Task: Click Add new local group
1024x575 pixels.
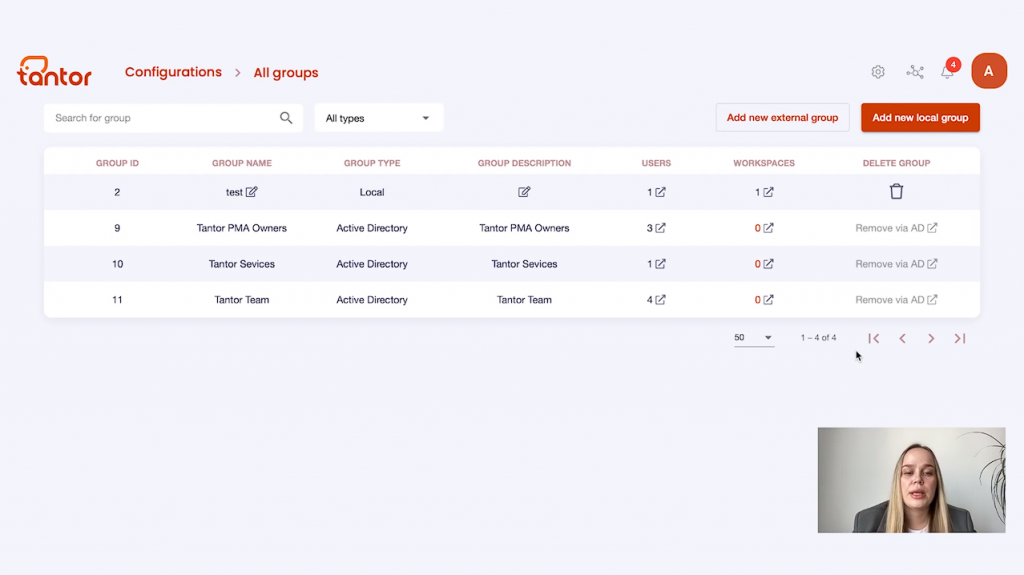Action: tap(920, 118)
